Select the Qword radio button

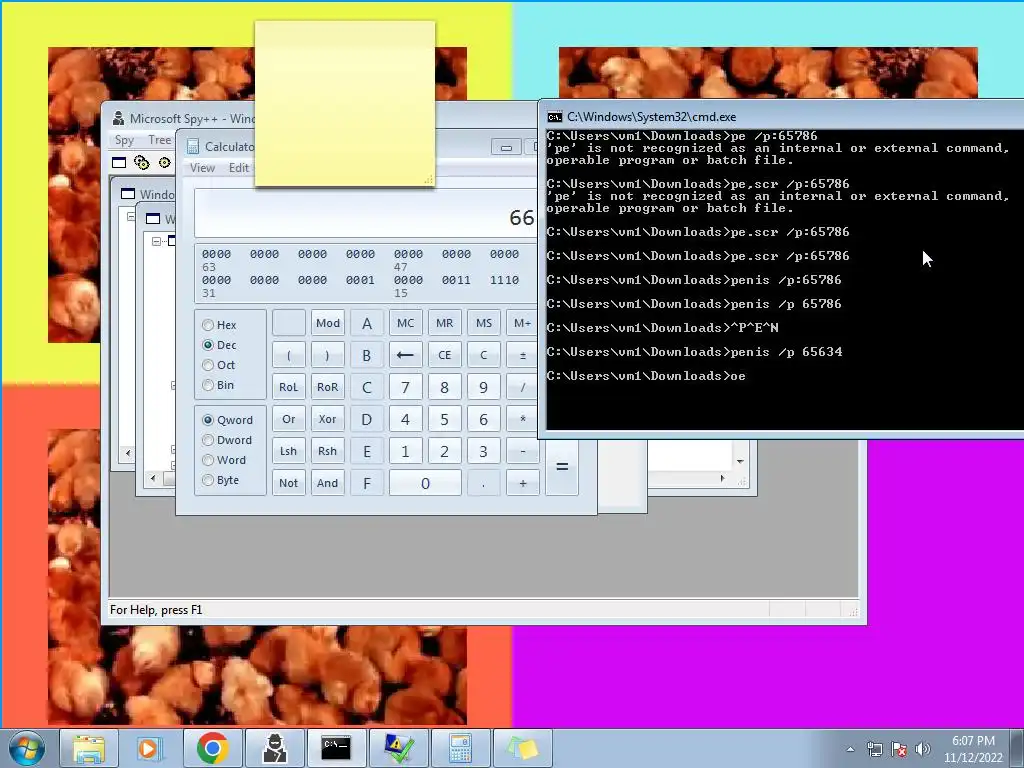tap(208, 420)
